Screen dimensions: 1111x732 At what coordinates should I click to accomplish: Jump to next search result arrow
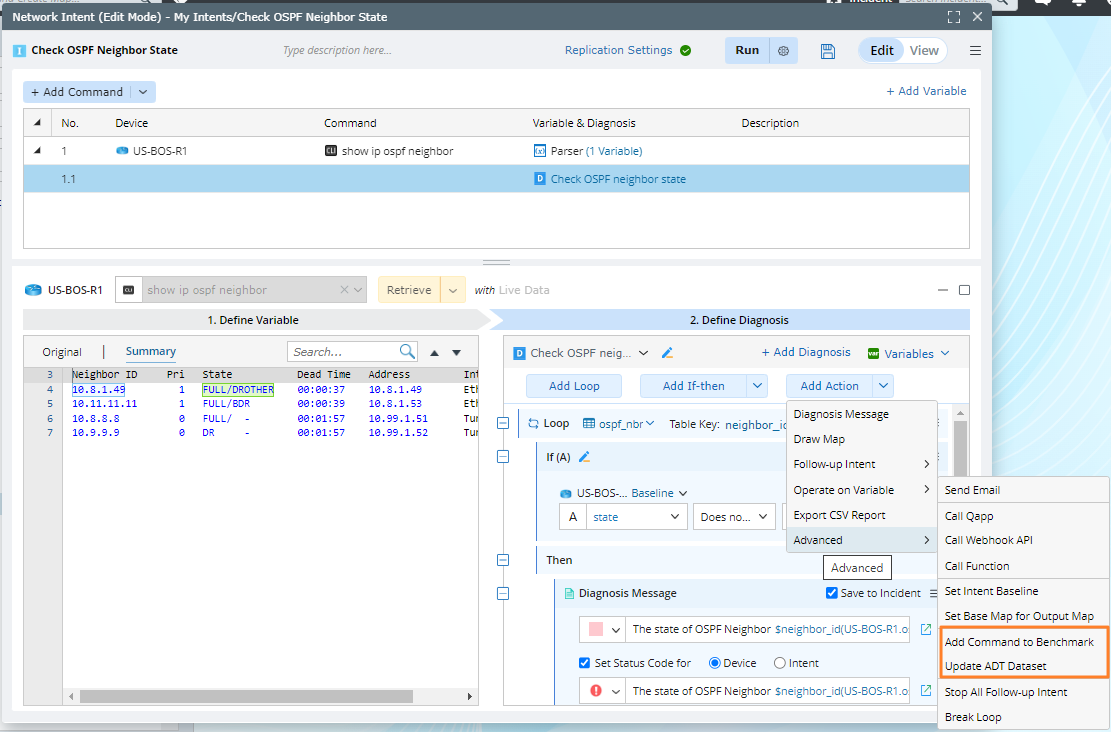456,353
